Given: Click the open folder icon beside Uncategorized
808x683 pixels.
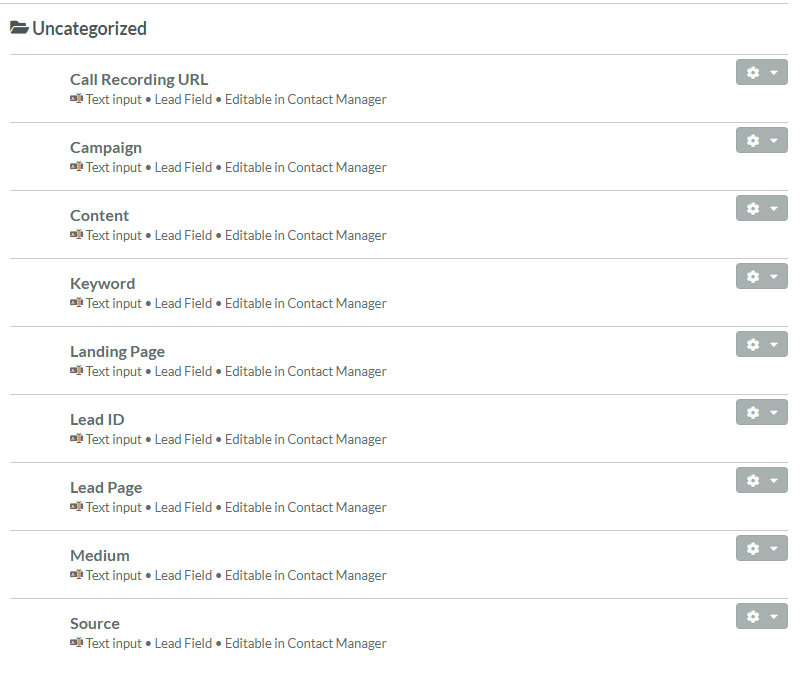Looking at the screenshot, I should click(x=19, y=28).
